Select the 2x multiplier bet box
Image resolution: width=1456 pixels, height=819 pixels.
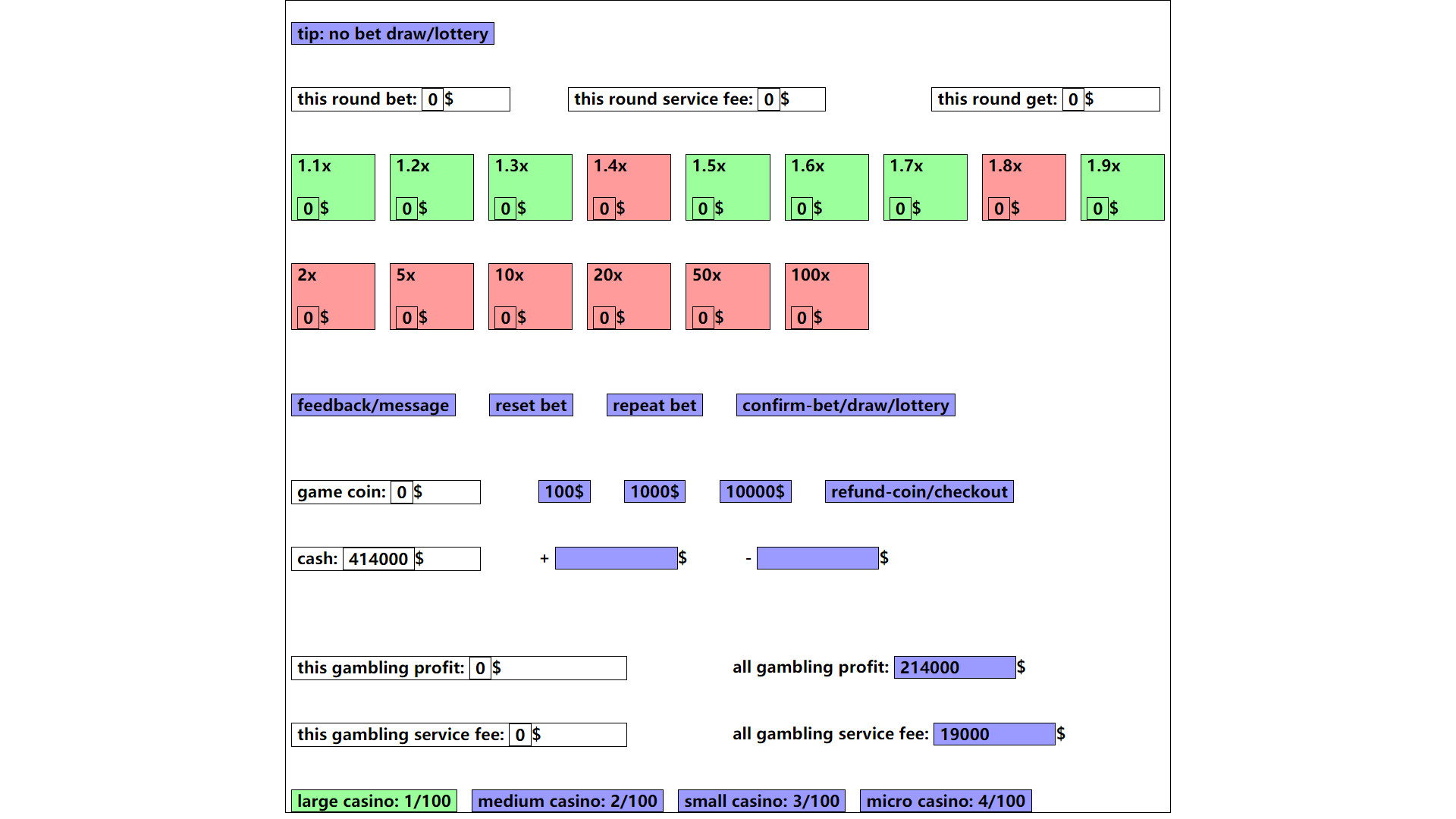tap(333, 296)
